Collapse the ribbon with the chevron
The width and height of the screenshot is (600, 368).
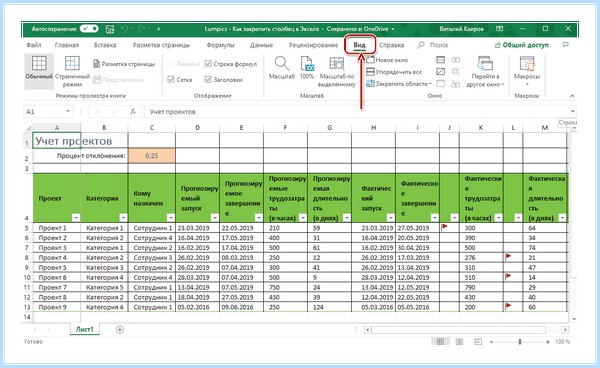click(x=572, y=96)
